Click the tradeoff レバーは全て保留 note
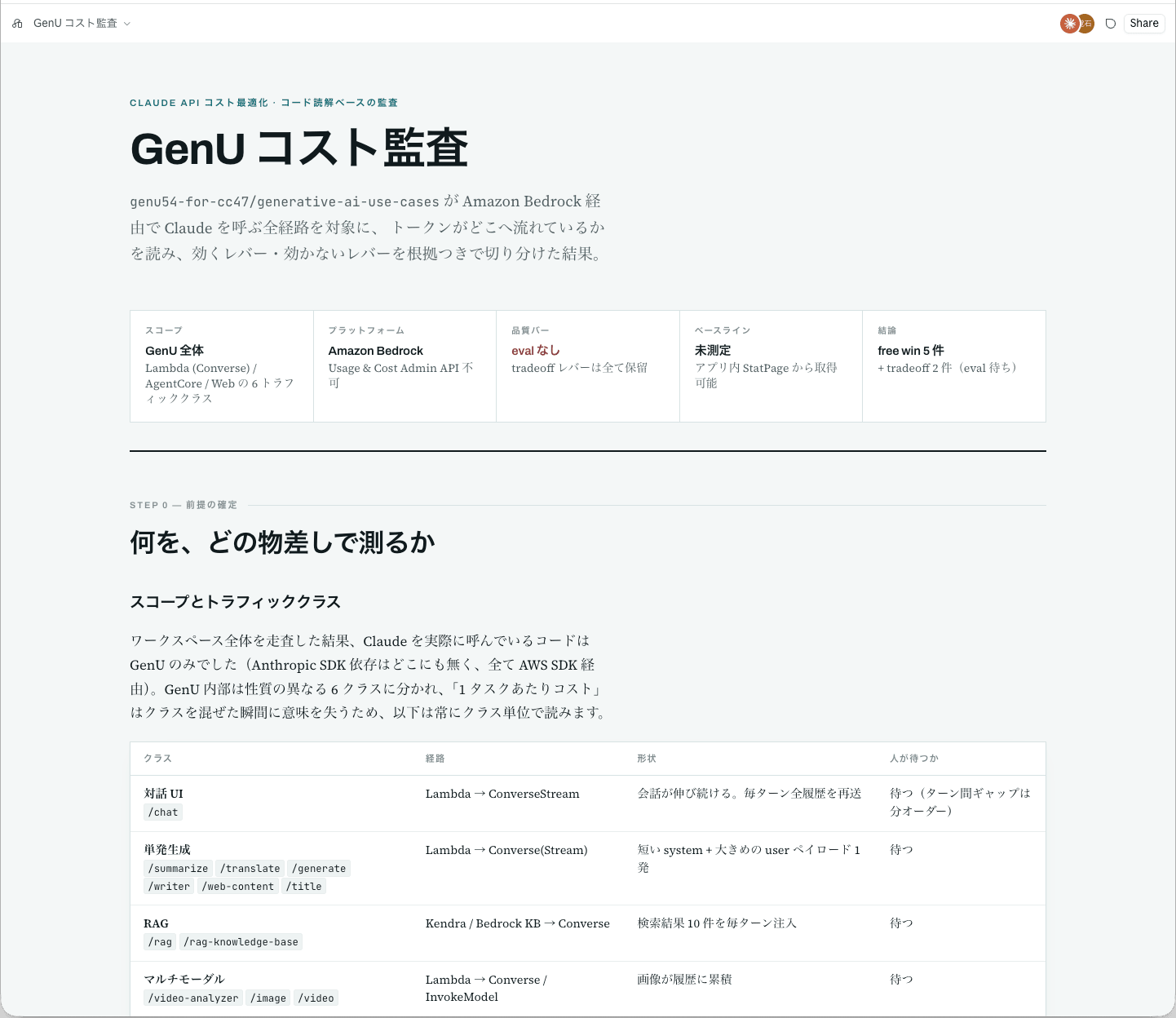The height and width of the screenshot is (1018, 1176). click(580, 368)
